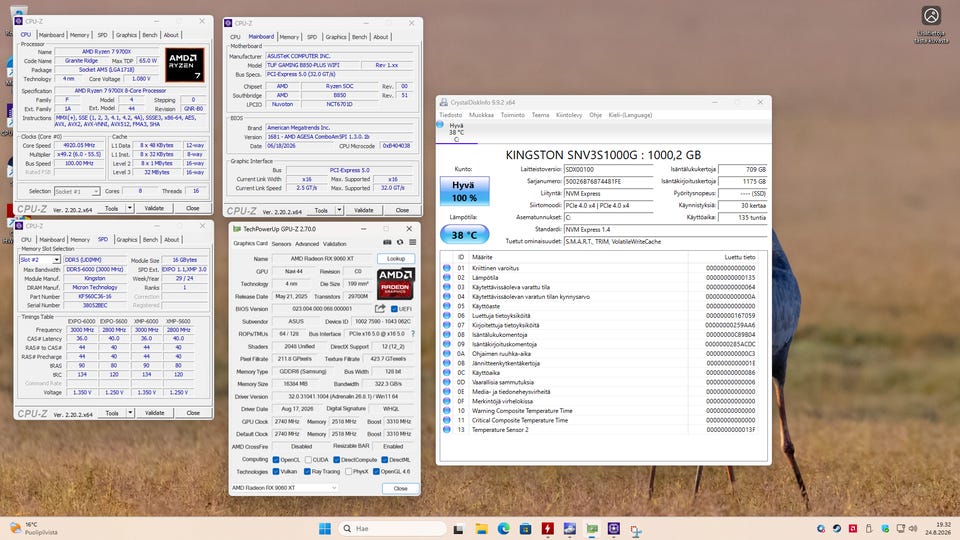Launch Microsoft Edge from the taskbar
This screenshot has width=960, height=540.
point(504,528)
